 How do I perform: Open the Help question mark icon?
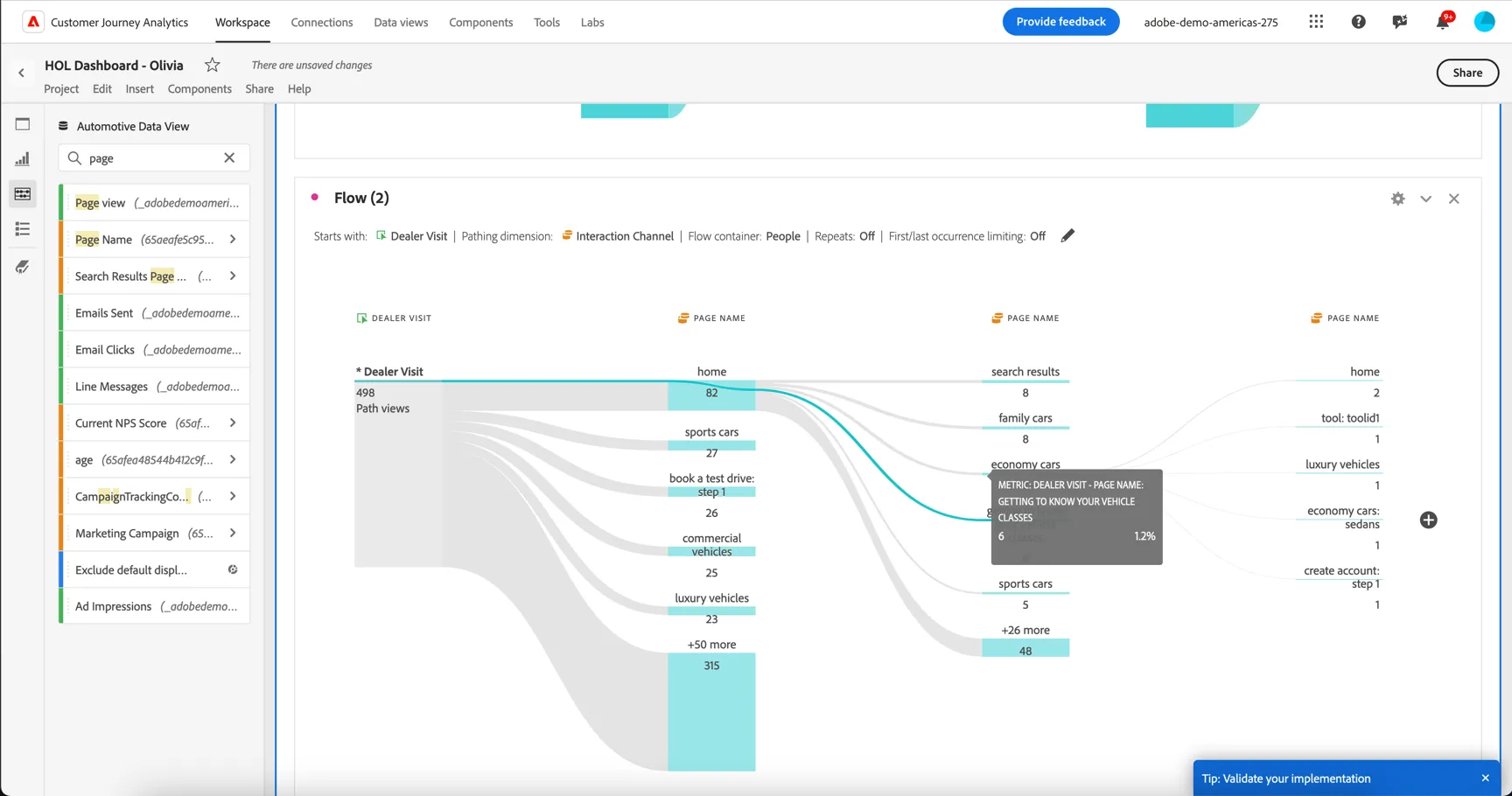click(1358, 22)
